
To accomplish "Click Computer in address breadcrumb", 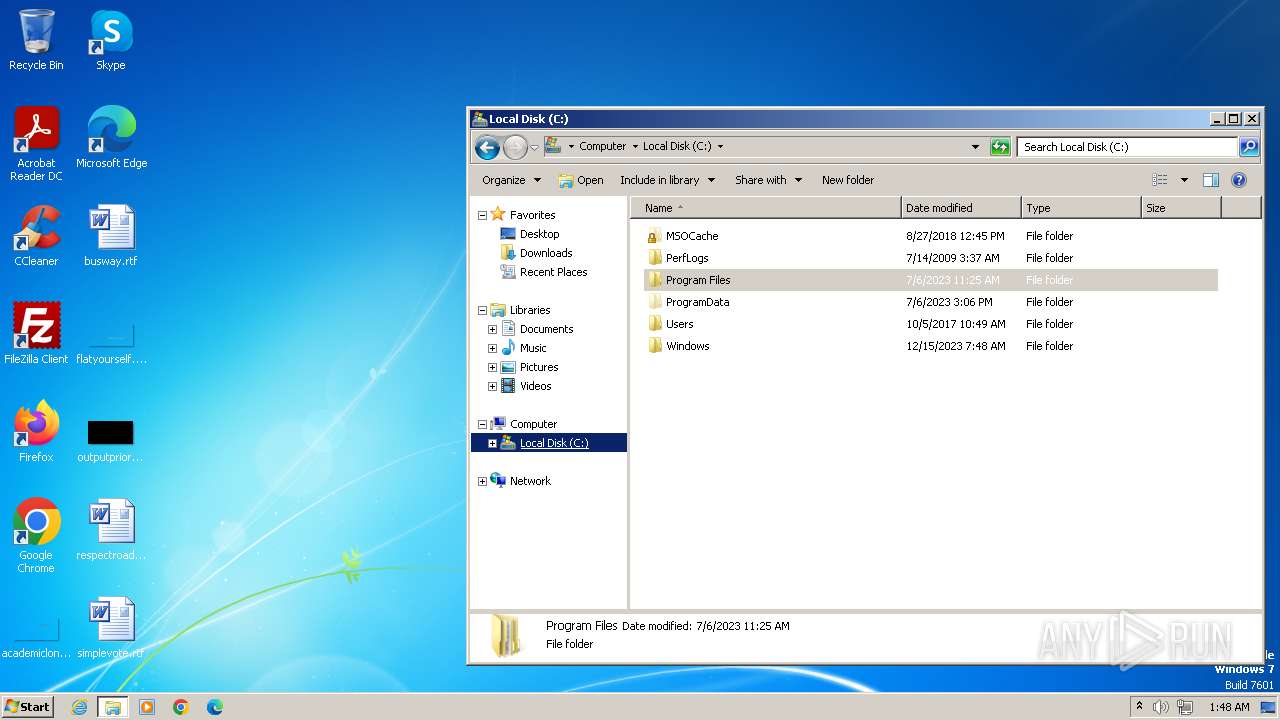I will click(603, 146).
